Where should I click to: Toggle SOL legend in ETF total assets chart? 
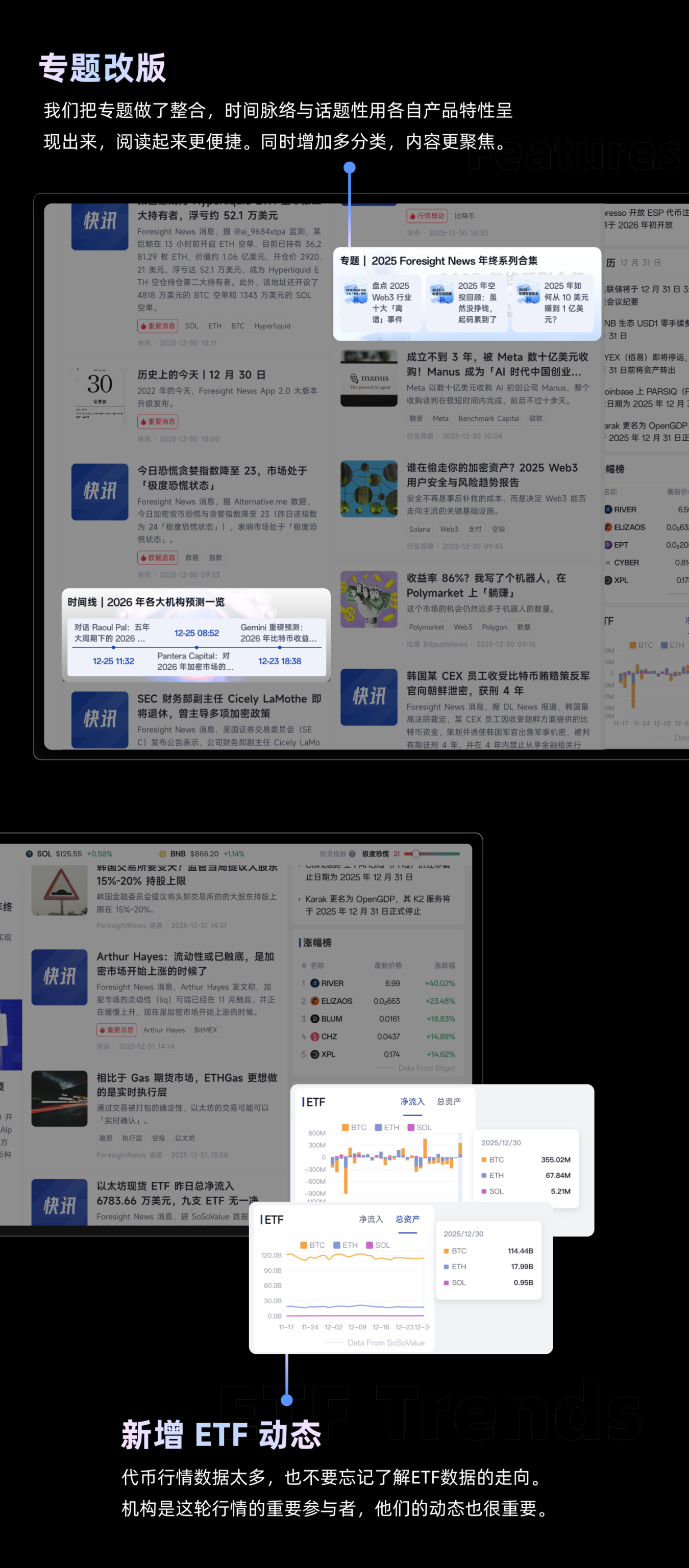coord(378,1245)
